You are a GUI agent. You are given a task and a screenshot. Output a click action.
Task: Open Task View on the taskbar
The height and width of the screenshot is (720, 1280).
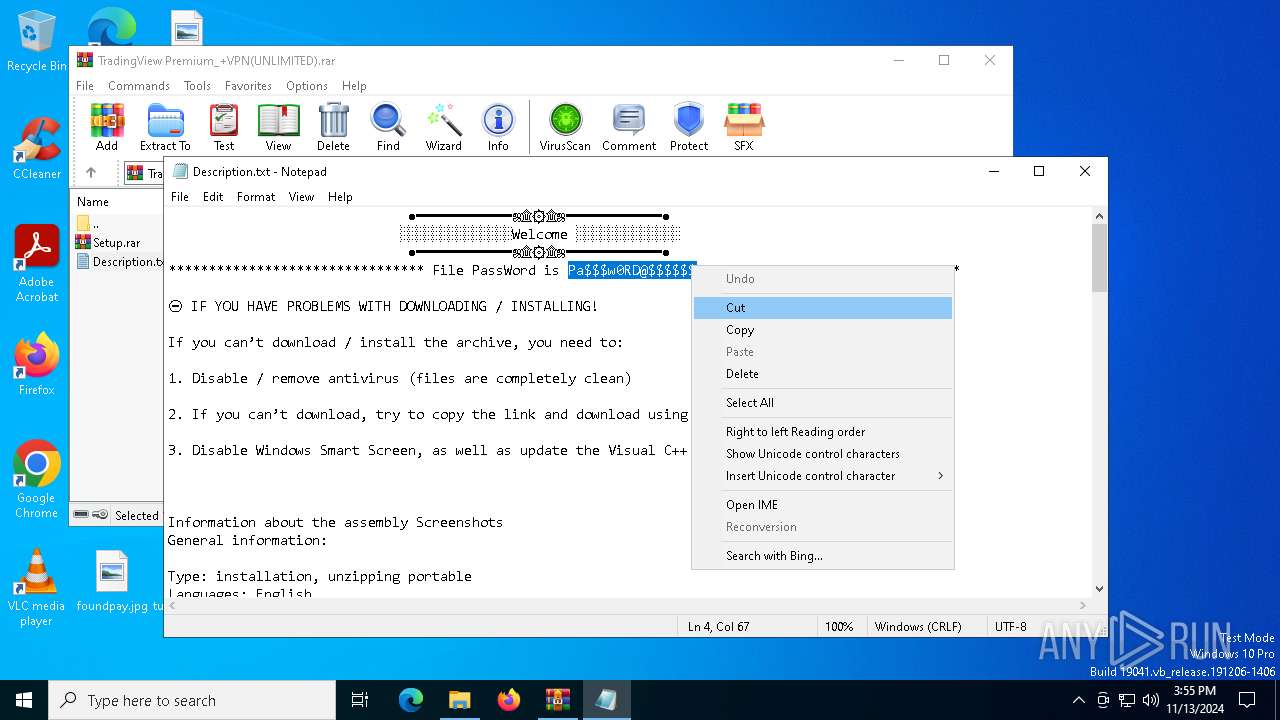tap(360, 700)
